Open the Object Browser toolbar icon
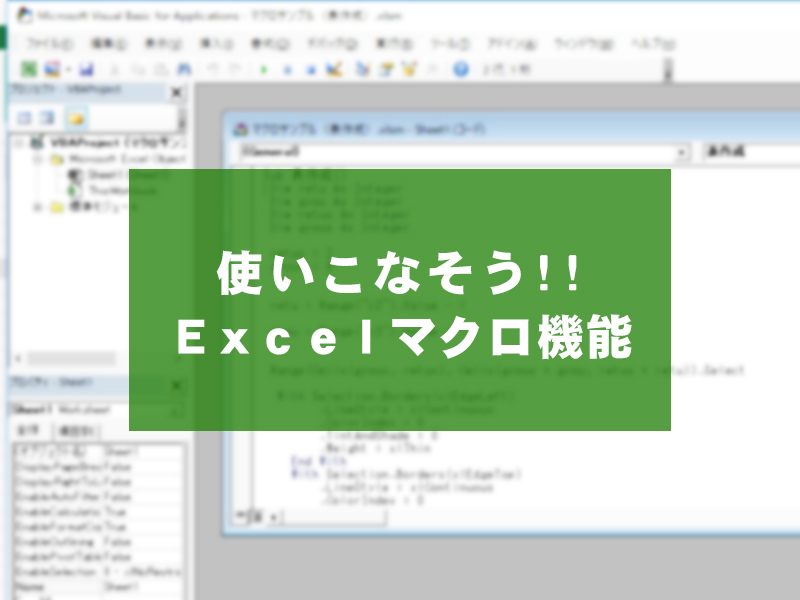 408,69
